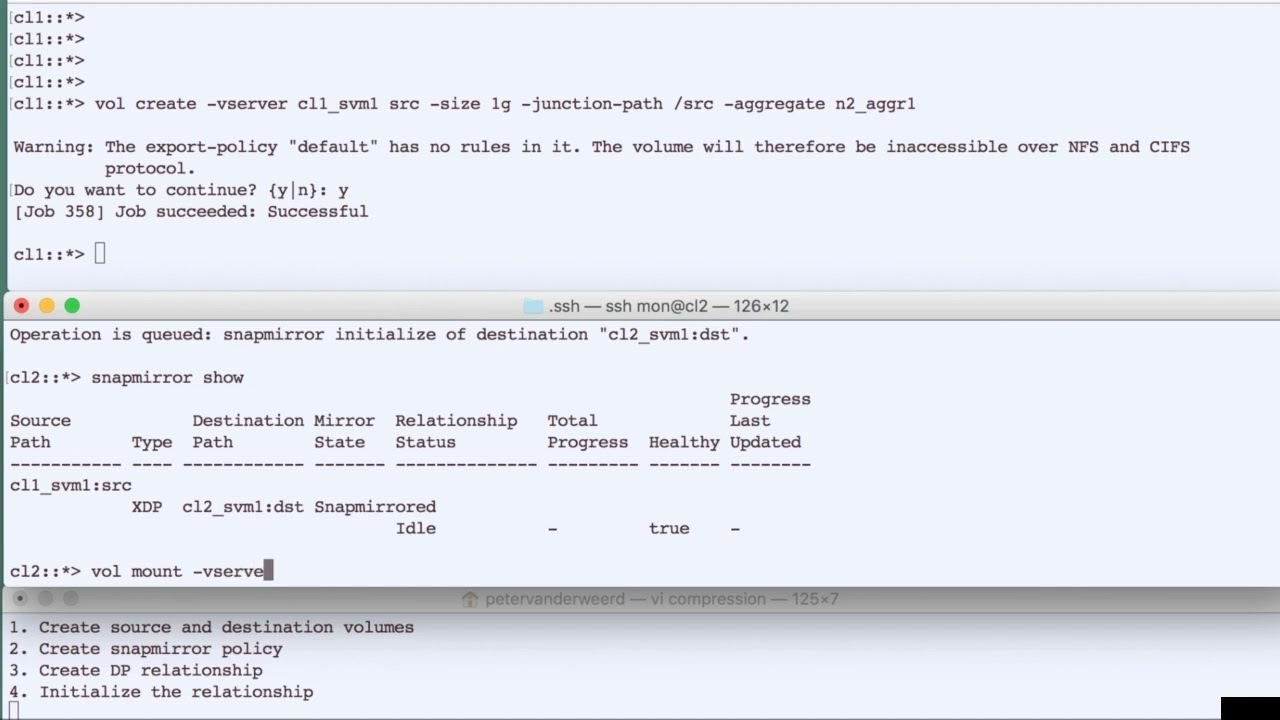Click the 'snapmirror show' command text
The height and width of the screenshot is (720, 1280).
(167, 377)
